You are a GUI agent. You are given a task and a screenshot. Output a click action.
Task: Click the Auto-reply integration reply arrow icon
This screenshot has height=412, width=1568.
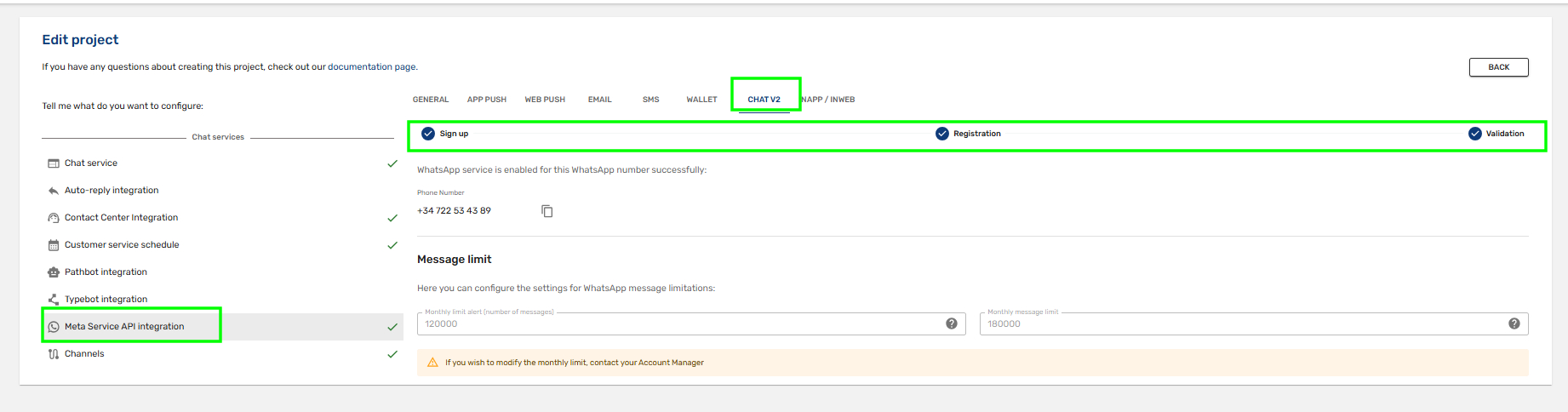pos(54,191)
